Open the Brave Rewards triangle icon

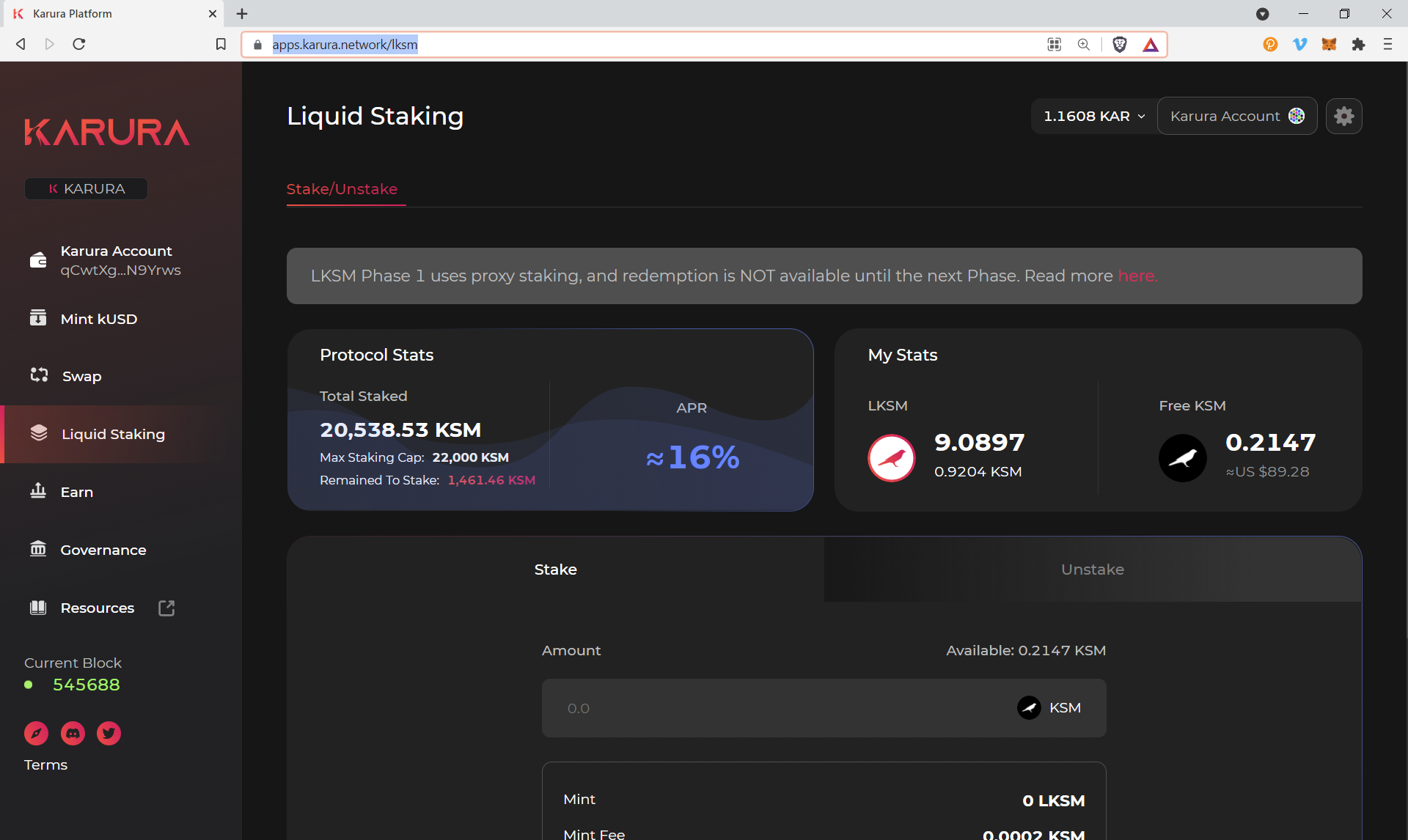1151,45
